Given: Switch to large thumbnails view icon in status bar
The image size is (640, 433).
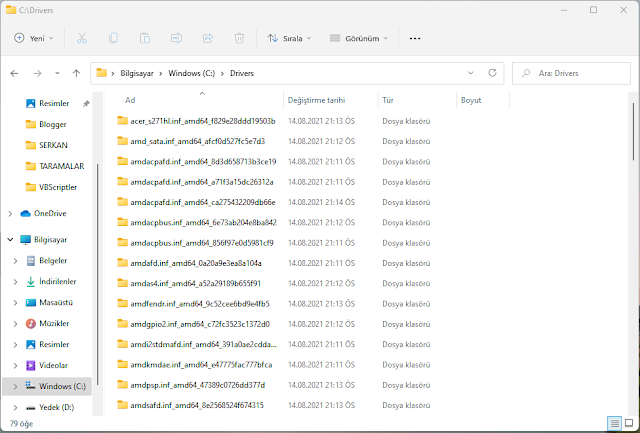Looking at the screenshot, I should tap(629, 423).
